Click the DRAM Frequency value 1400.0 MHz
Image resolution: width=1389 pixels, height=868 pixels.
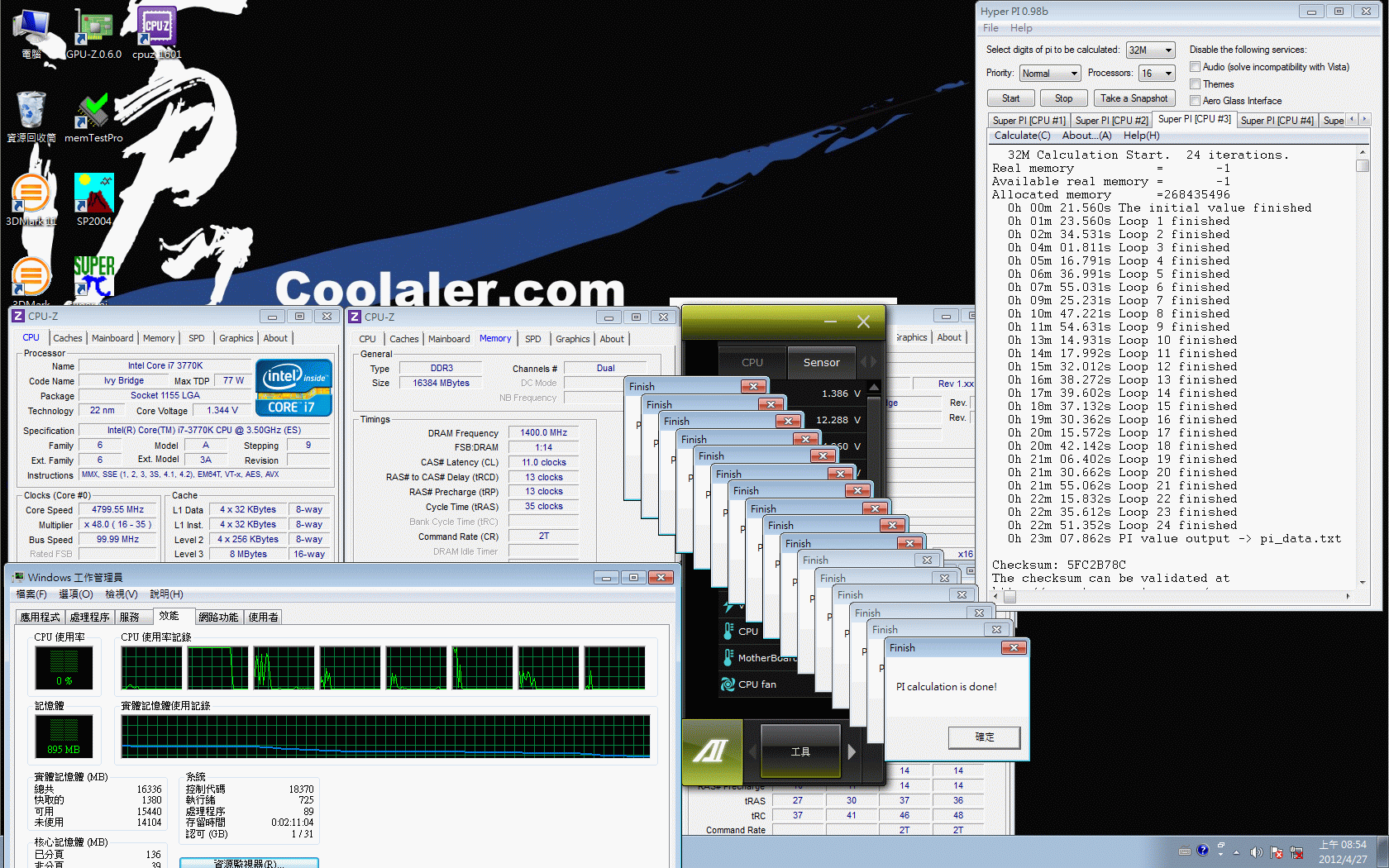coord(543,432)
